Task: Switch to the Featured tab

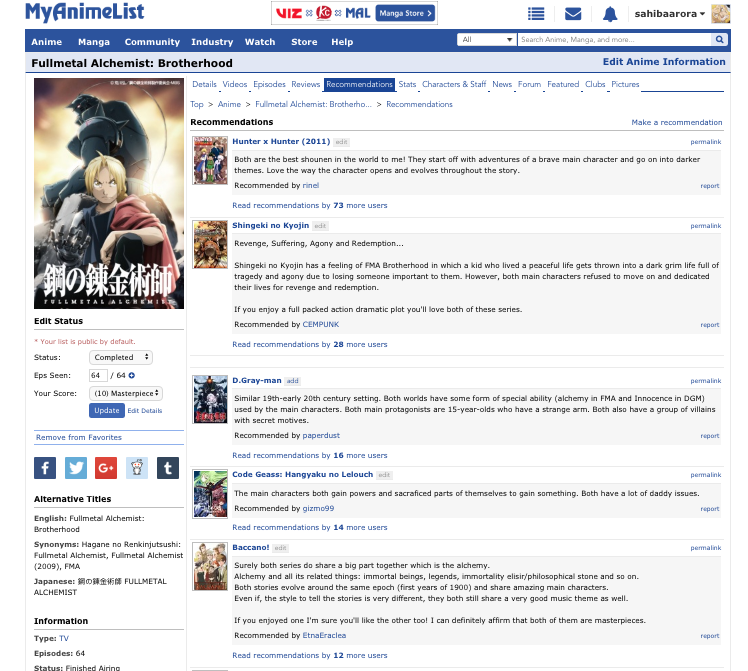Action: coord(562,84)
